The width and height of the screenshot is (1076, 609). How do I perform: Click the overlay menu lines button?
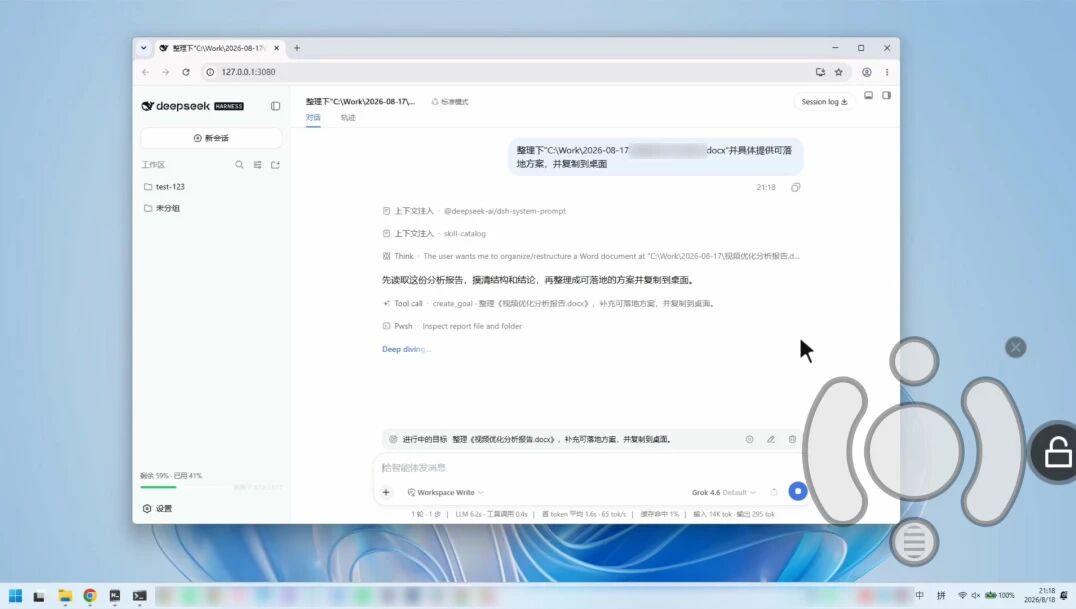[x=914, y=542]
